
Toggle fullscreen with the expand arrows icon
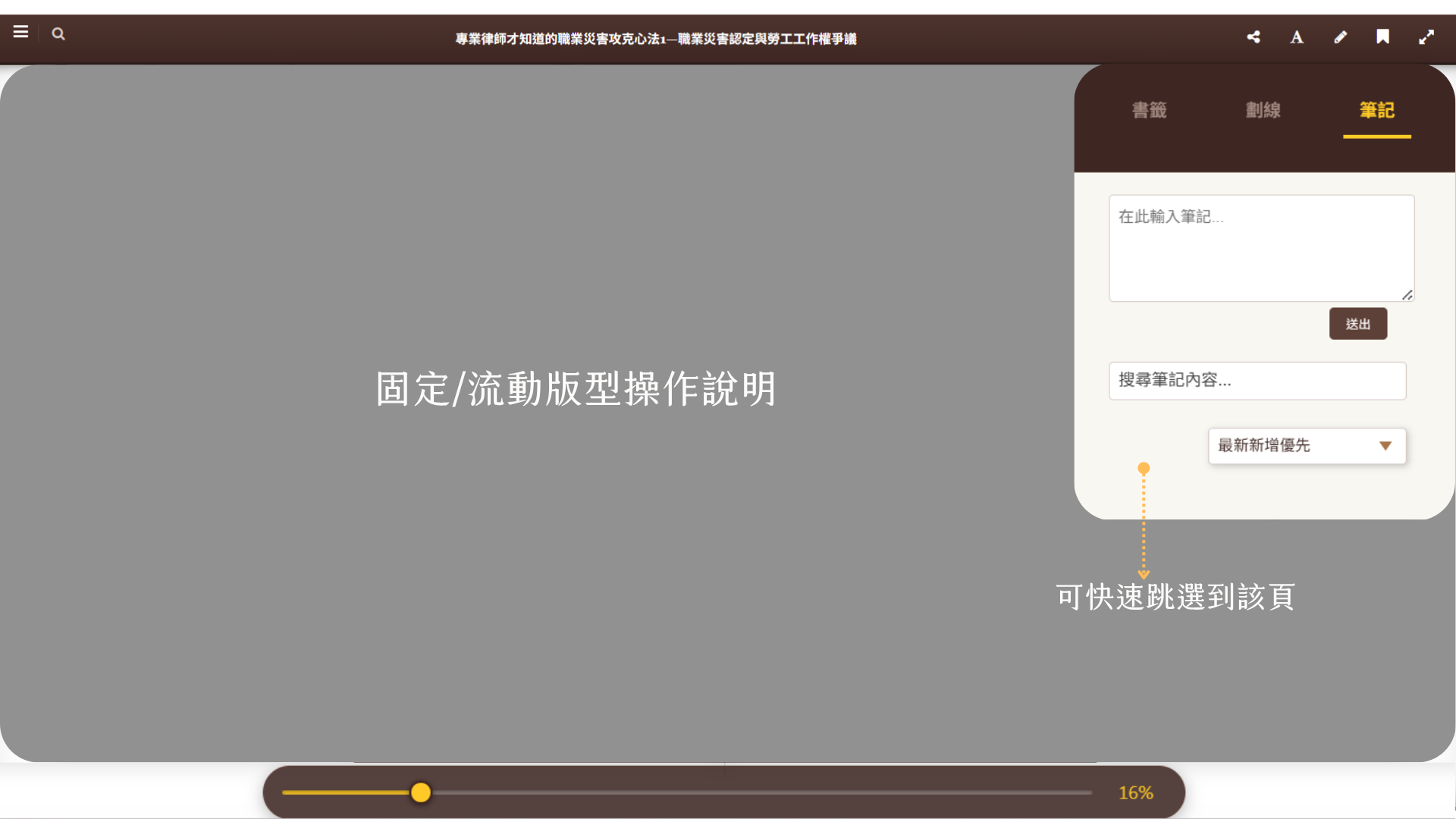point(1426,37)
